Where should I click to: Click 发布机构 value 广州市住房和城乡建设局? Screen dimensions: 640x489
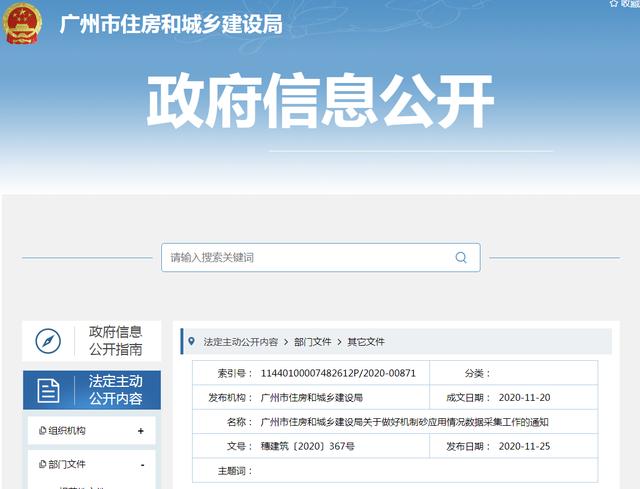(x=312, y=398)
